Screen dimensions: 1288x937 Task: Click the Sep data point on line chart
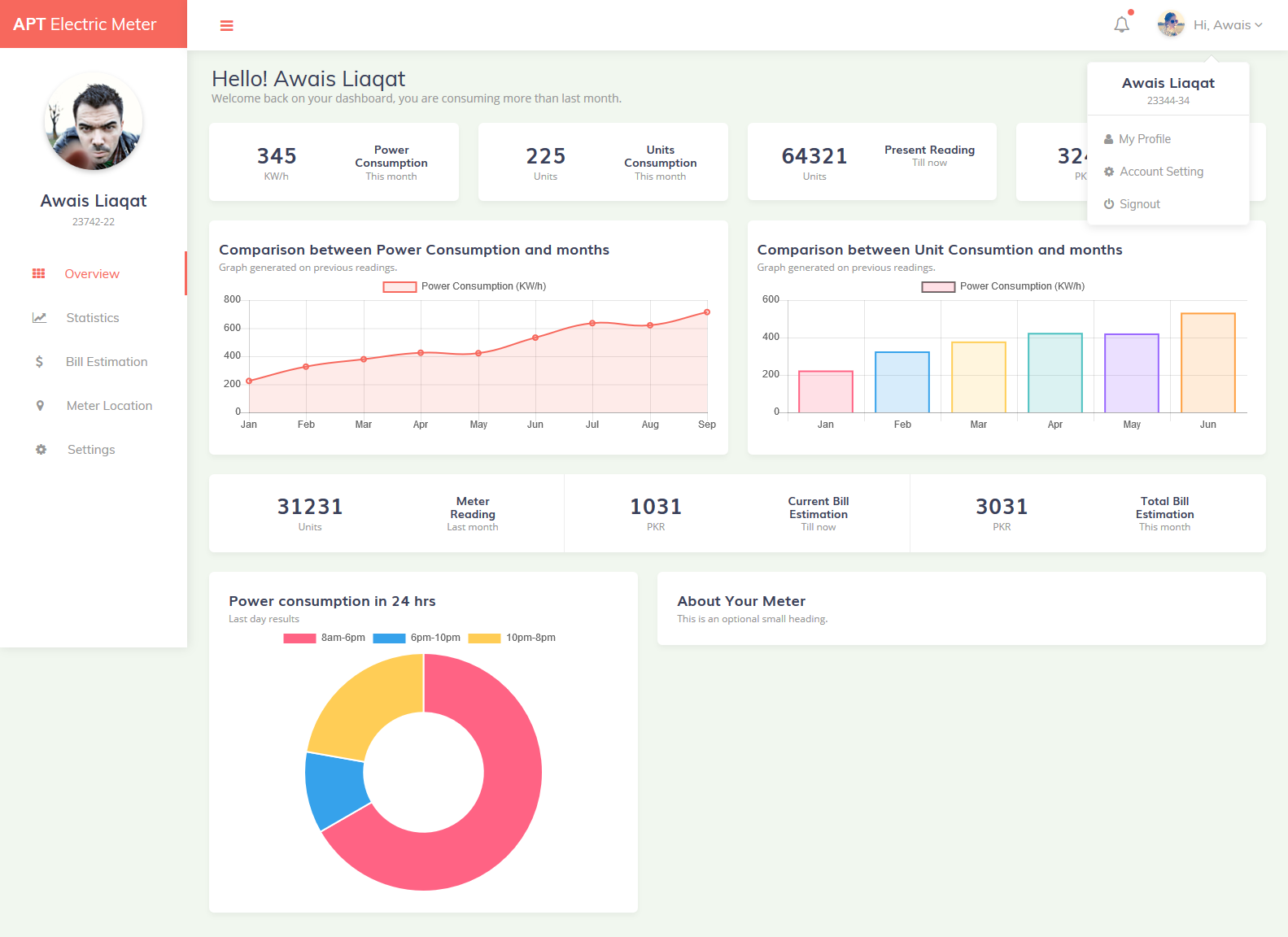pos(707,312)
